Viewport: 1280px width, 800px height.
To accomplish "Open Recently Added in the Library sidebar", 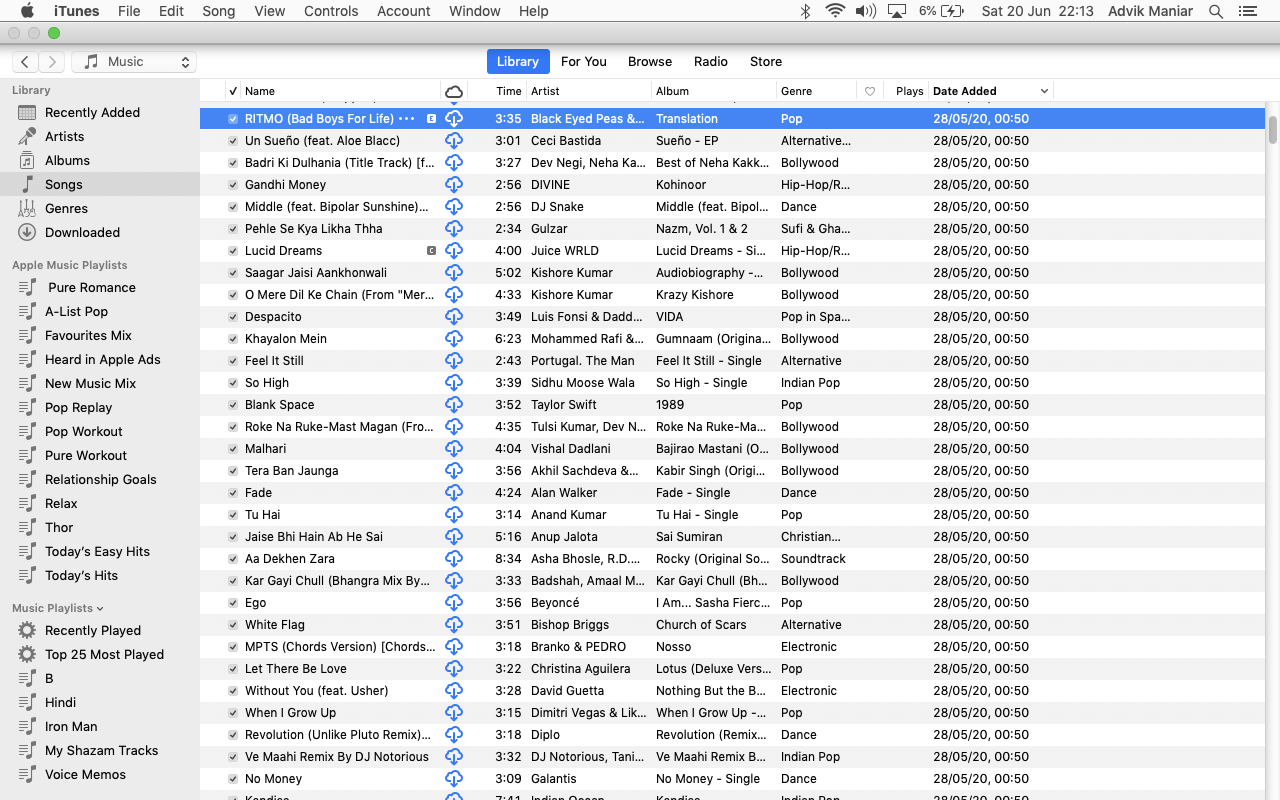I will click(x=92, y=113).
